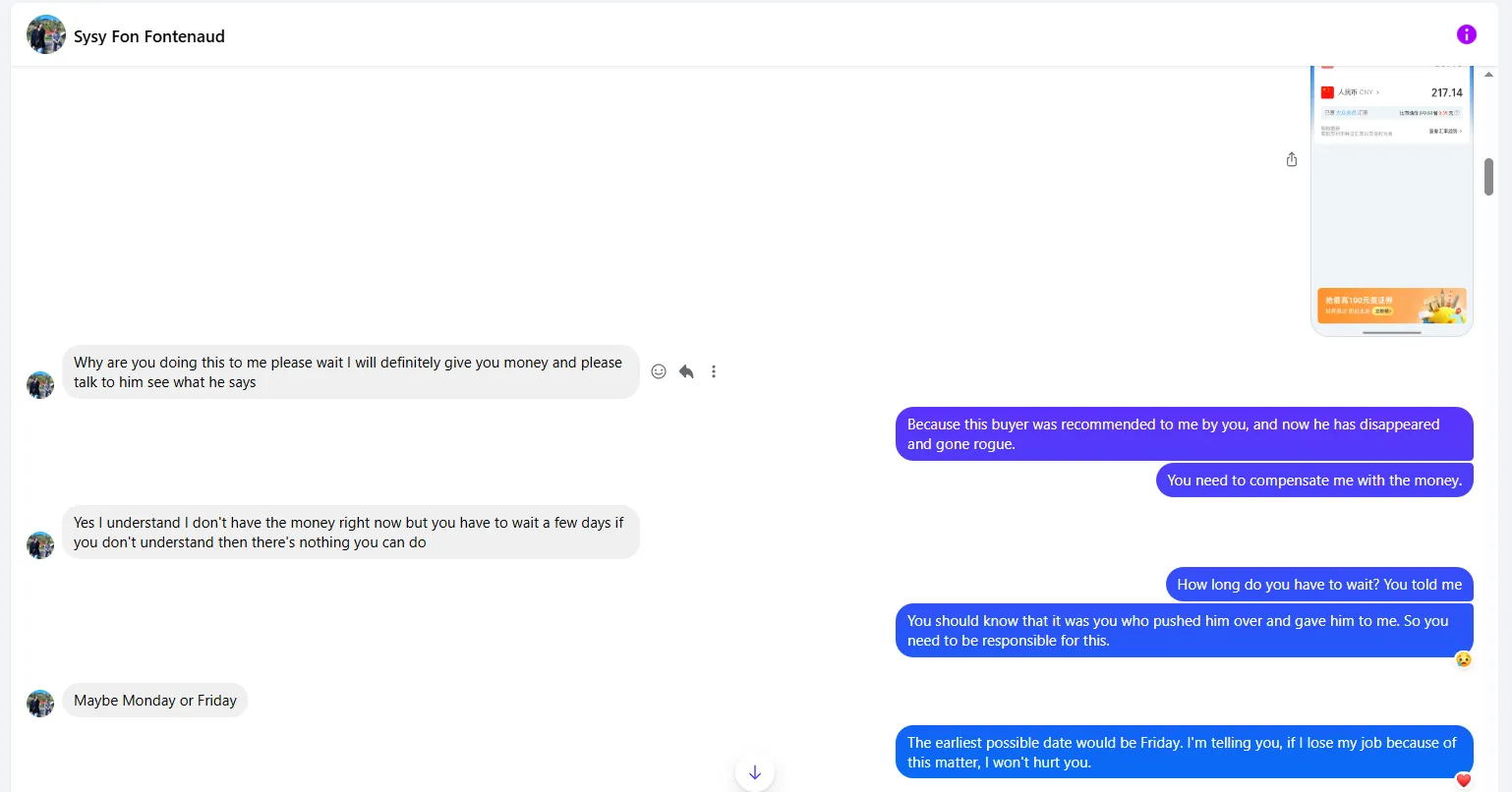Viewport: 1512px width, 792px height.
Task: Click sender avatar next to 'Maybe Monday or Friday'
Action: point(40,703)
